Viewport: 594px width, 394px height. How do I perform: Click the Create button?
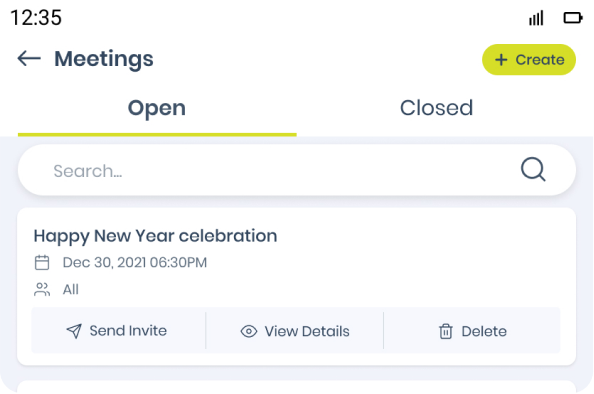(529, 59)
